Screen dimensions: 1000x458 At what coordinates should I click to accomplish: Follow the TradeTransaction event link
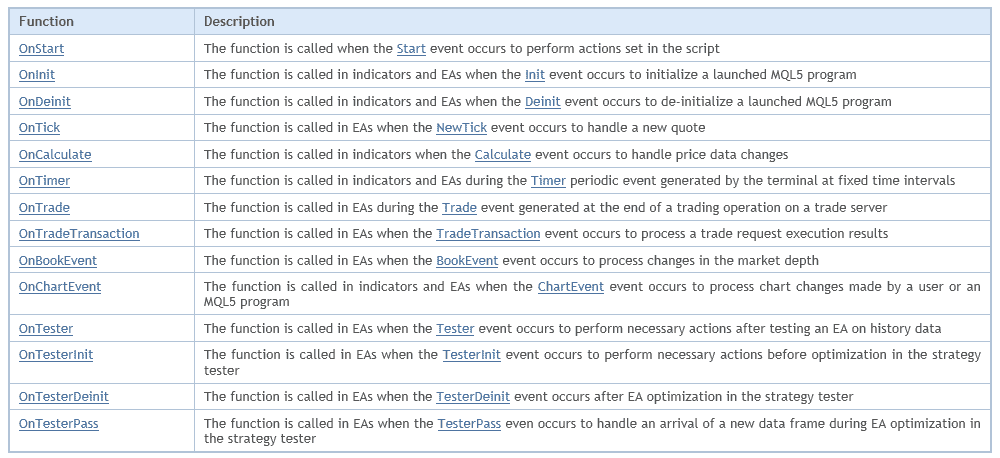489,233
